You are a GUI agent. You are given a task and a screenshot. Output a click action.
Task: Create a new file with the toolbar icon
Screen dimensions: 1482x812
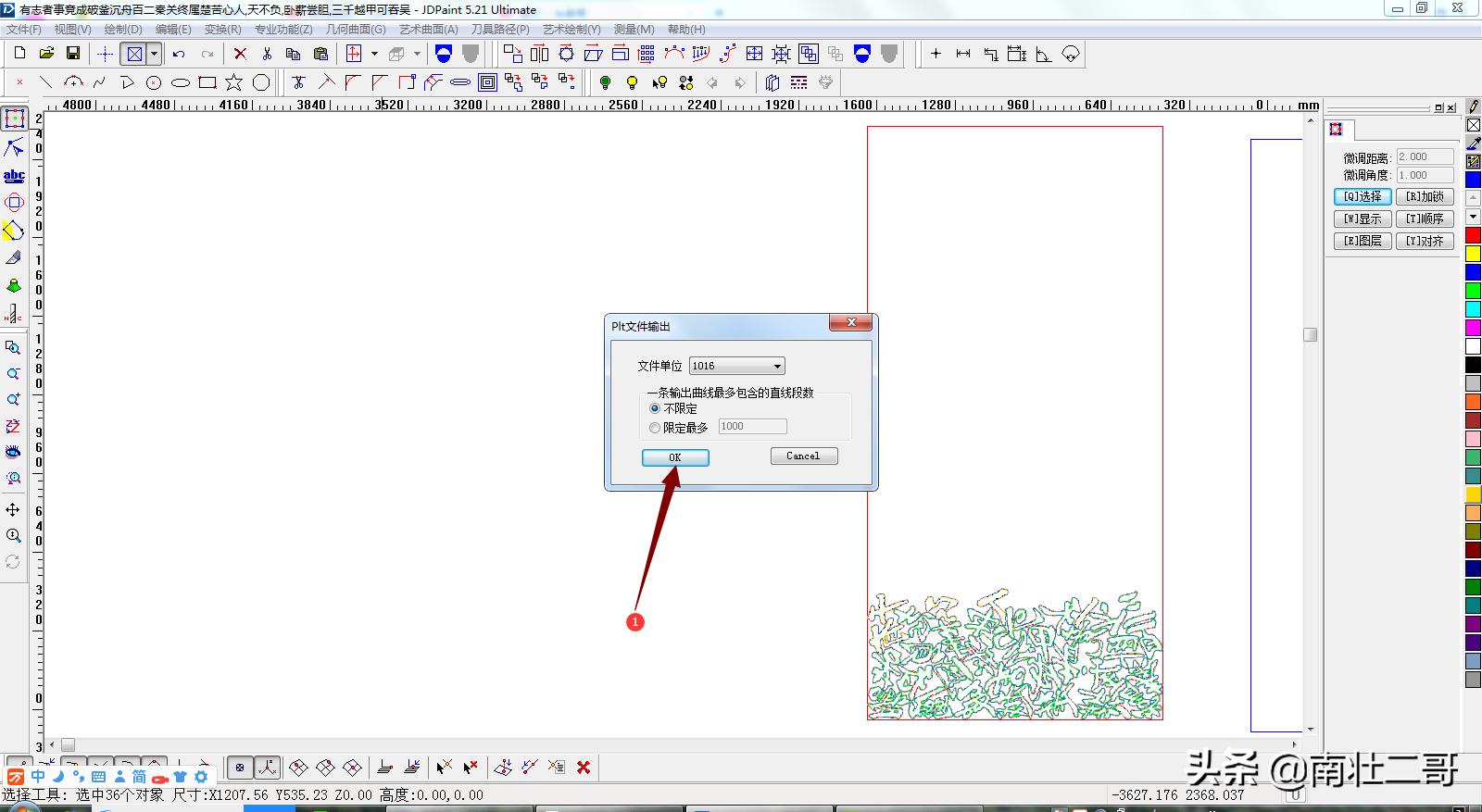tap(19, 54)
